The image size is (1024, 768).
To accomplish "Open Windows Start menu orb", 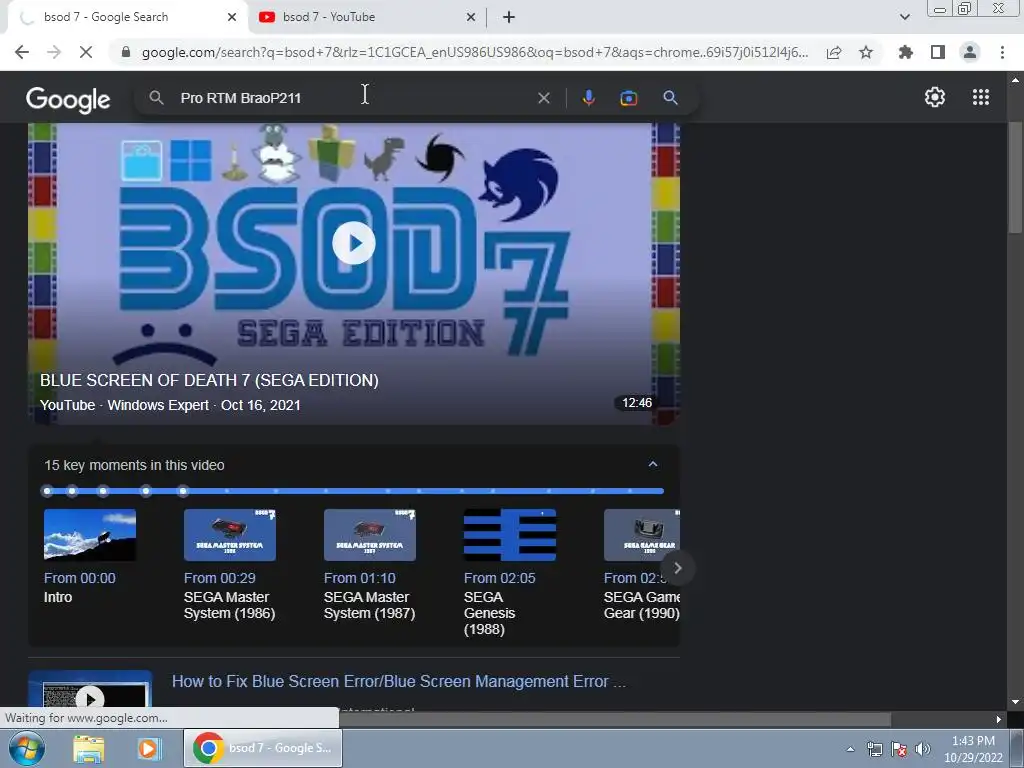I will (26, 748).
